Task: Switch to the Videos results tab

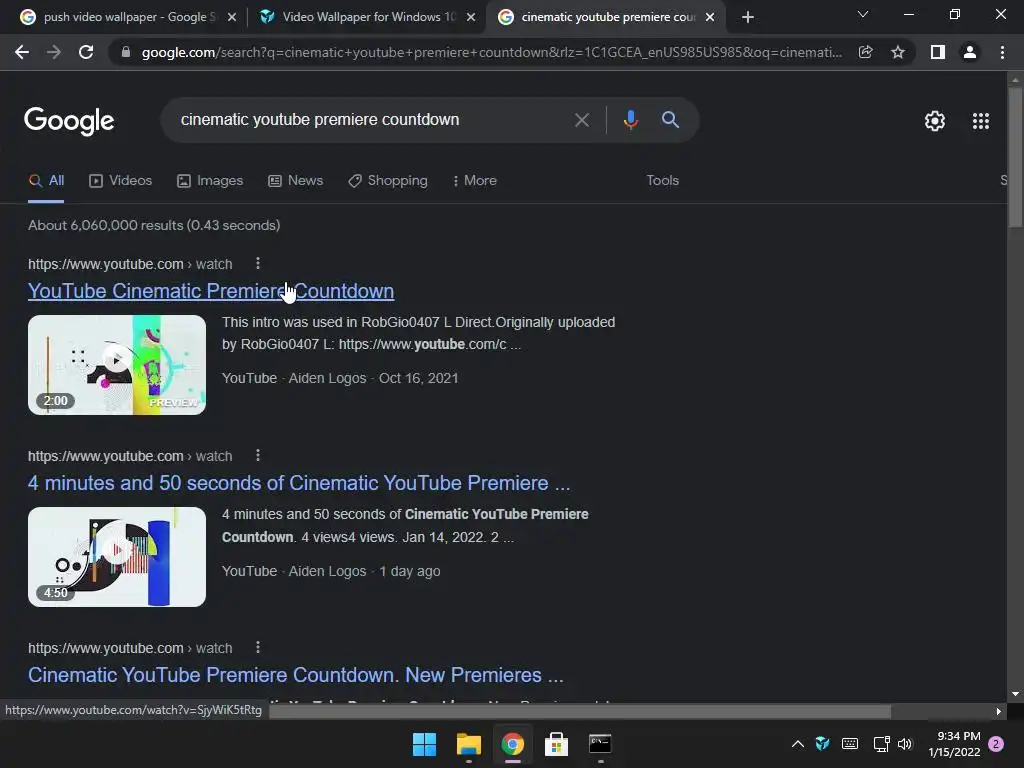Action: click(x=120, y=181)
